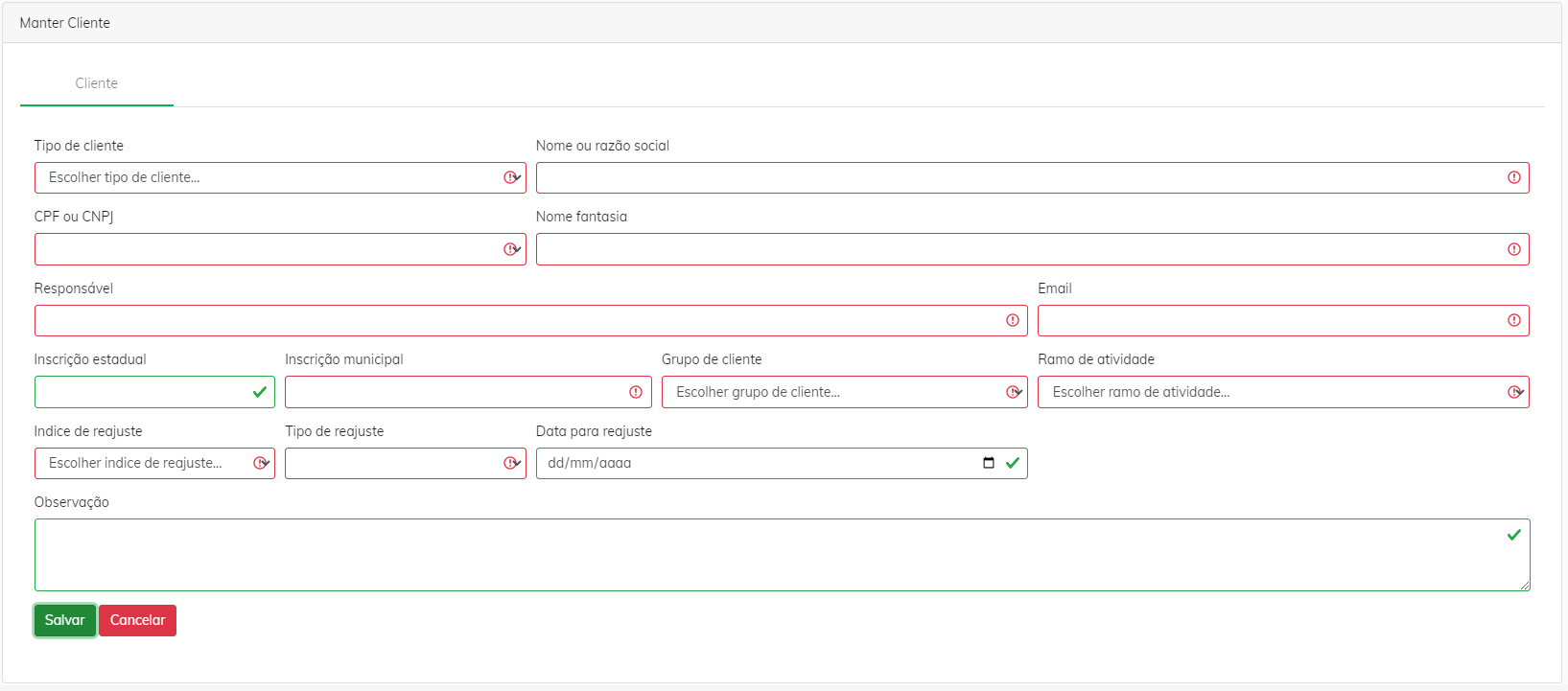Open the calendar picker for Data para reajuste
Viewport: 1568px width, 691px height.
(x=989, y=463)
